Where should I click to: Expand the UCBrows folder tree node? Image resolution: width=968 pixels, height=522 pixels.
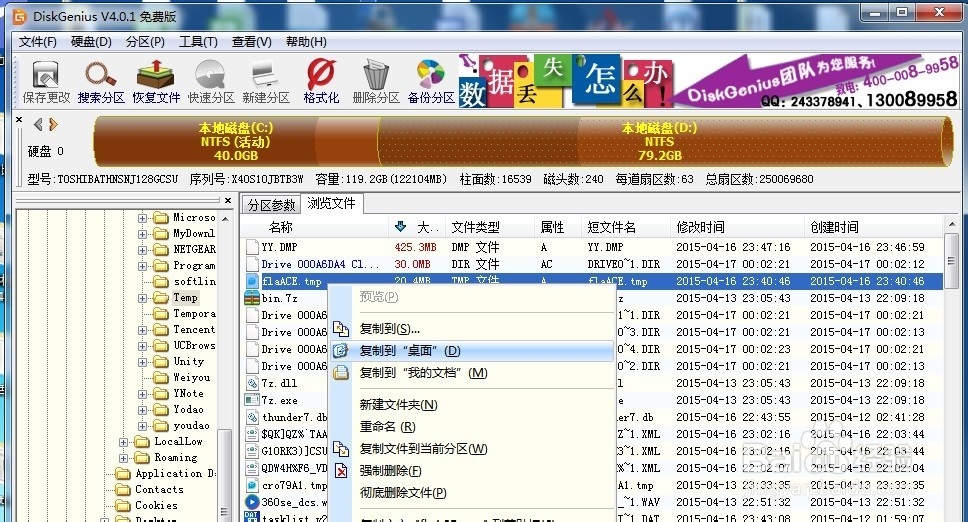click(143, 346)
